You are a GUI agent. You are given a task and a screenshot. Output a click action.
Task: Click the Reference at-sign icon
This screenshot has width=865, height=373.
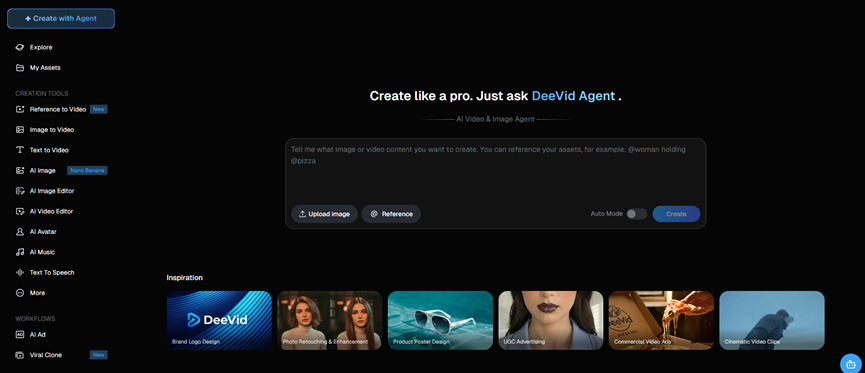pyautogui.click(x=374, y=214)
